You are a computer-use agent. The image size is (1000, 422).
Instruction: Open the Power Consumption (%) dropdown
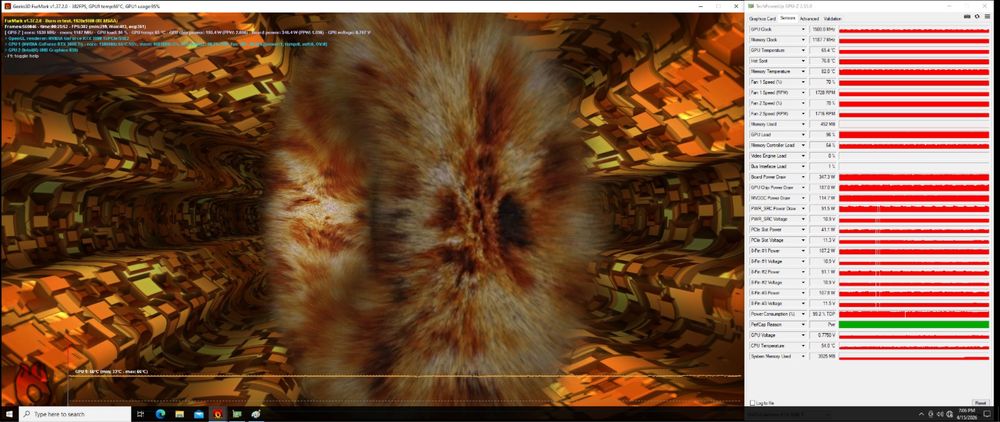pos(802,314)
